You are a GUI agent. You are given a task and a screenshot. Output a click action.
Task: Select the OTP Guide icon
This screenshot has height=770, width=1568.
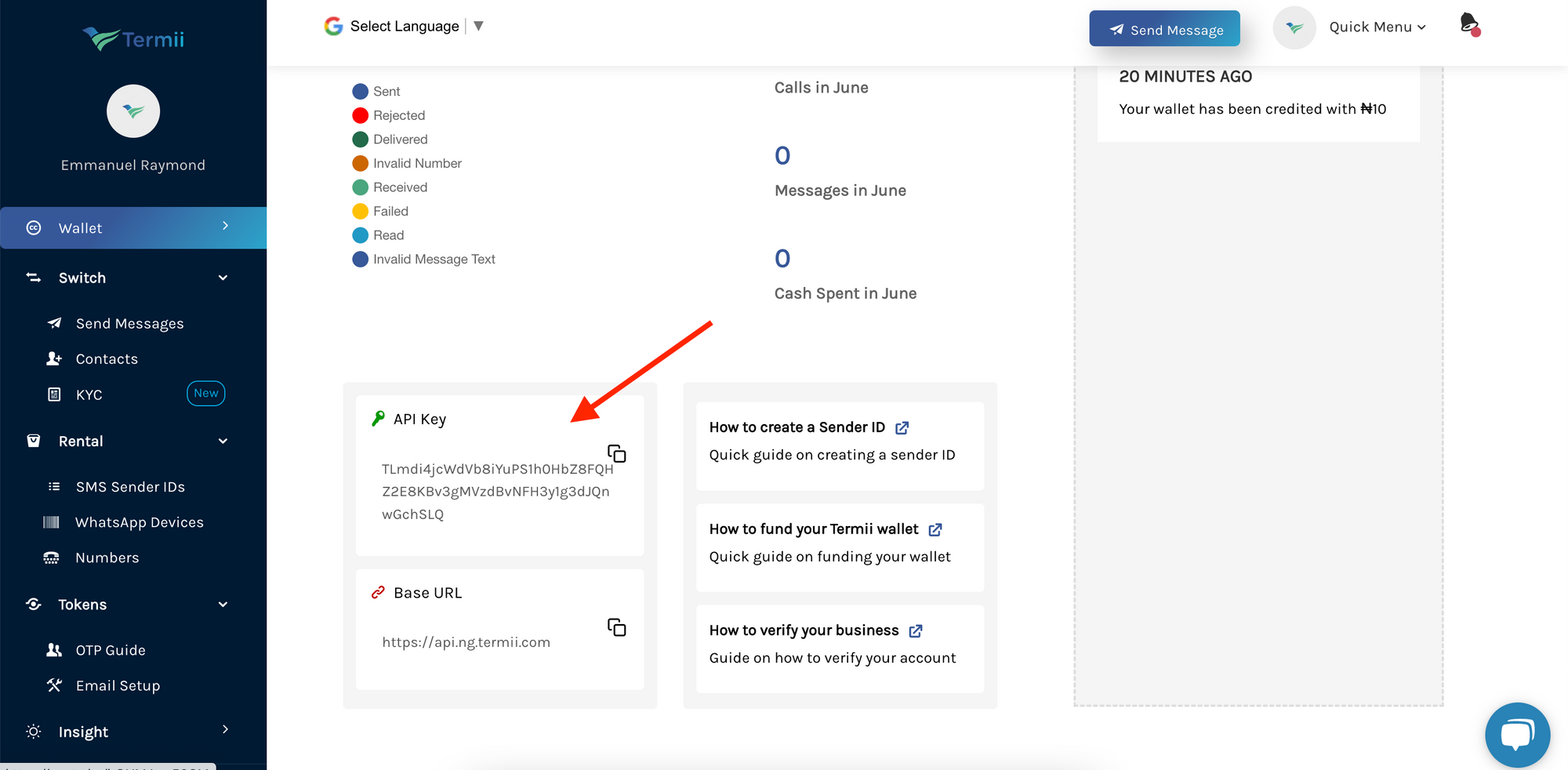point(53,649)
